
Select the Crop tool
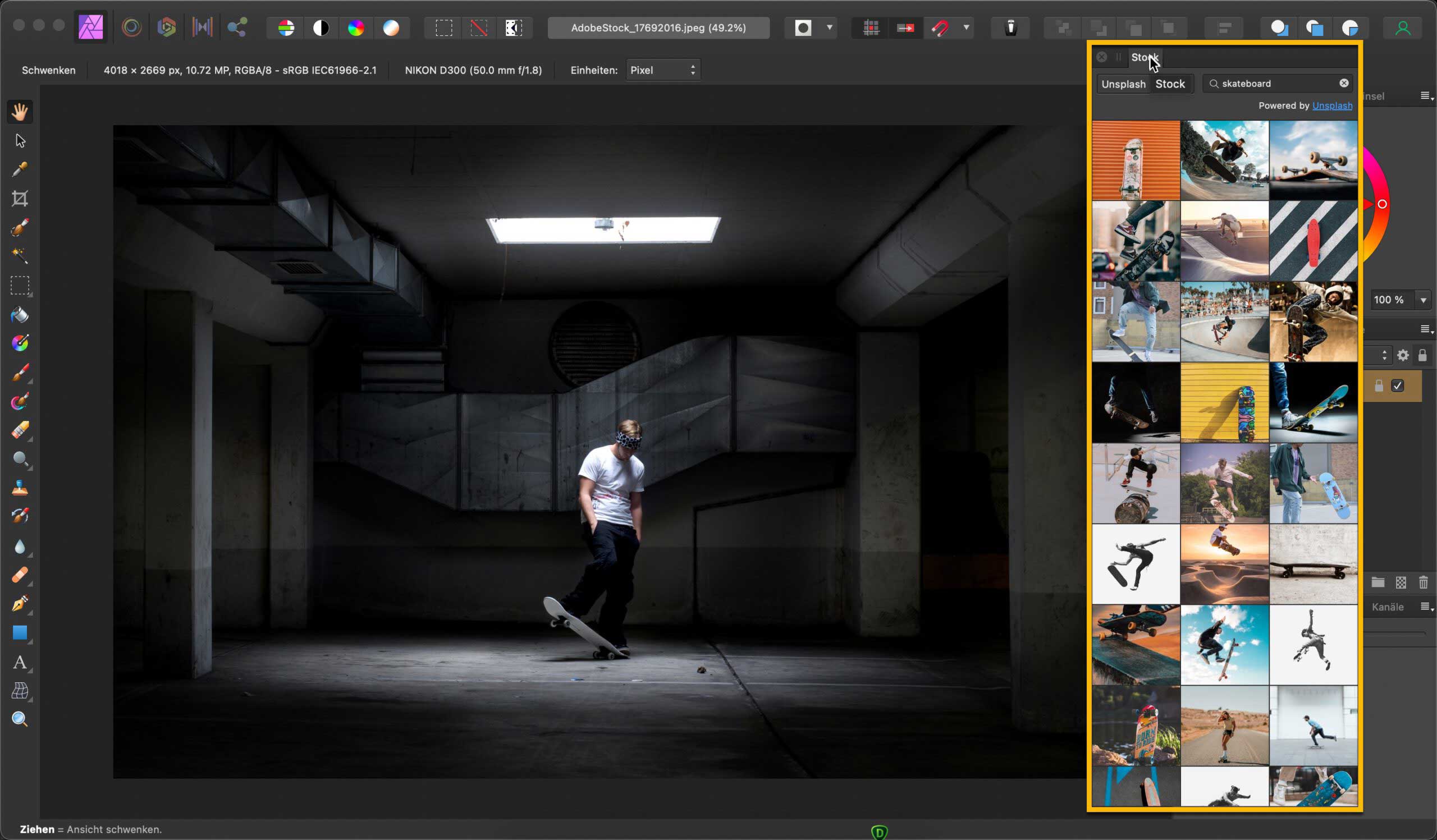[20, 198]
